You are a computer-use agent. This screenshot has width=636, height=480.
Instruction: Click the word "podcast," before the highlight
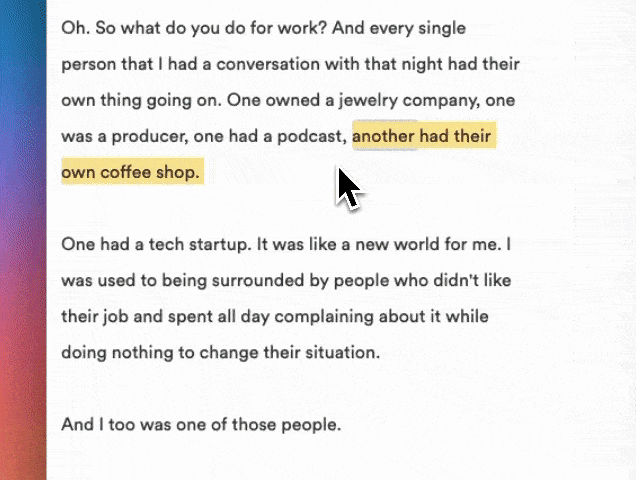312,137
